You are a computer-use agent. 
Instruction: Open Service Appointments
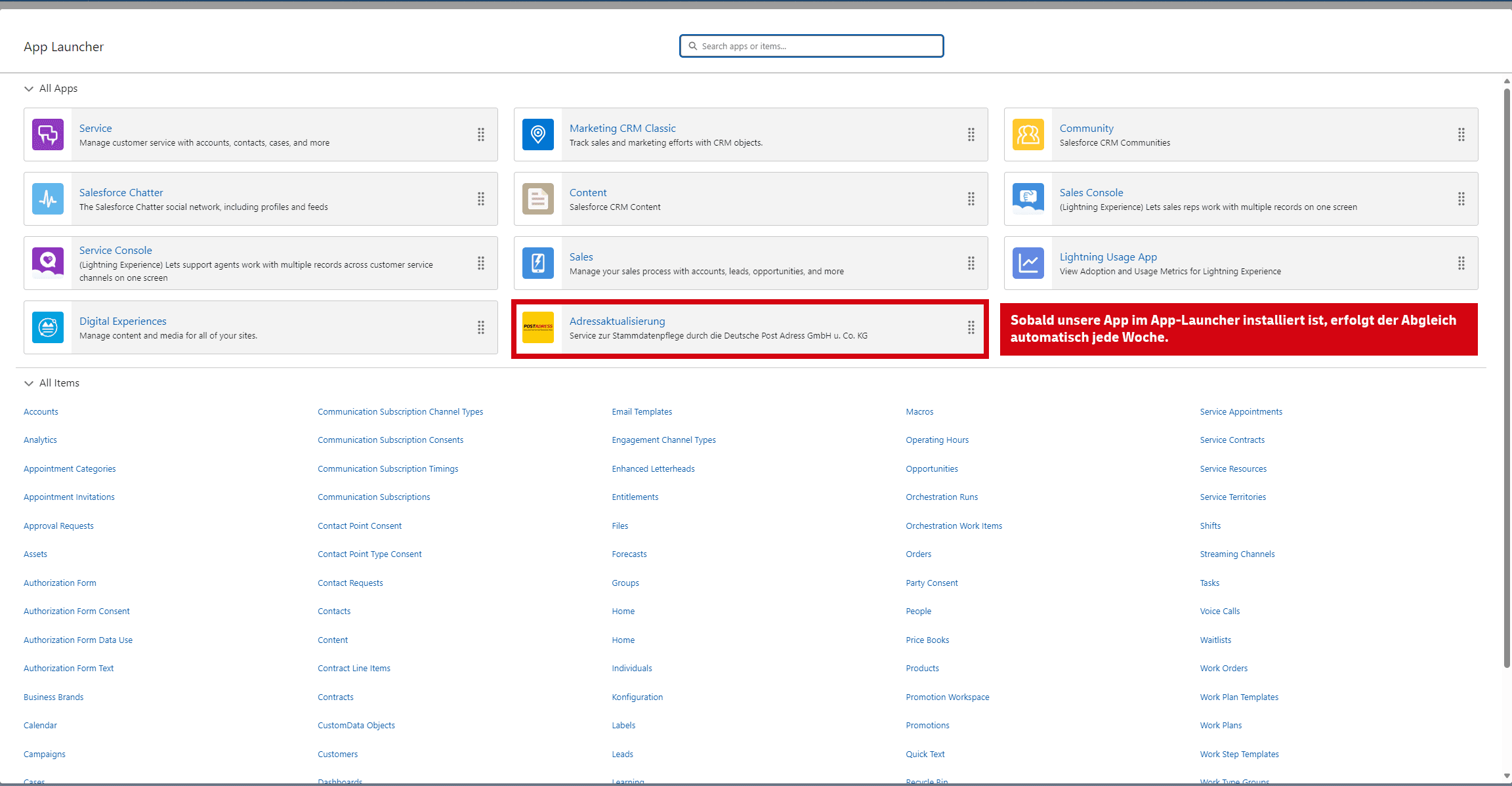point(1241,411)
